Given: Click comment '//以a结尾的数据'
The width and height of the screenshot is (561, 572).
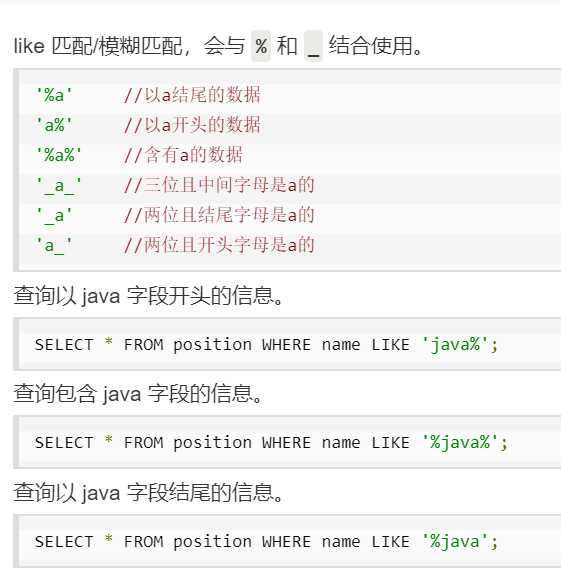Looking at the screenshot, I should (192, 95).
